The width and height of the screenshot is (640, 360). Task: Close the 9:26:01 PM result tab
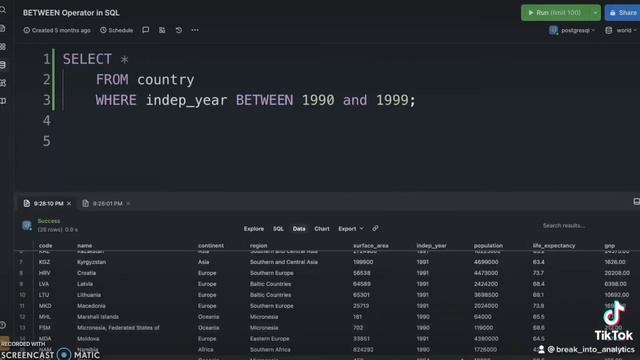(128, 203)
